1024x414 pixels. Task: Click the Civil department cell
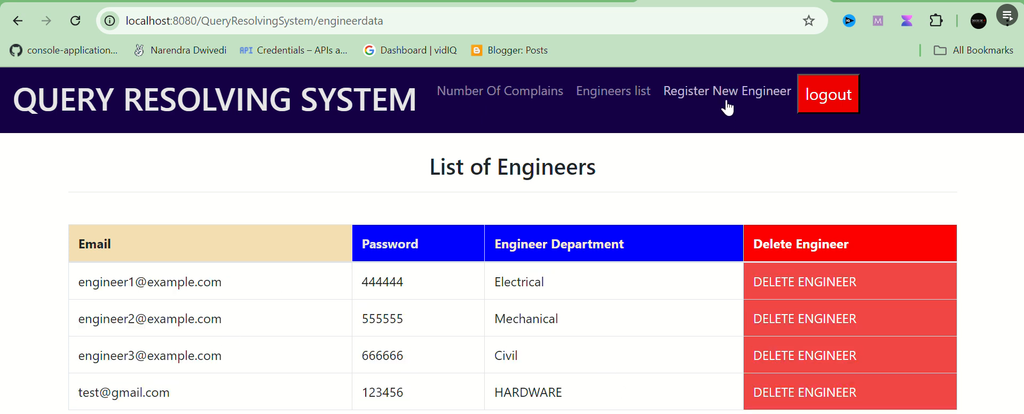614,356
